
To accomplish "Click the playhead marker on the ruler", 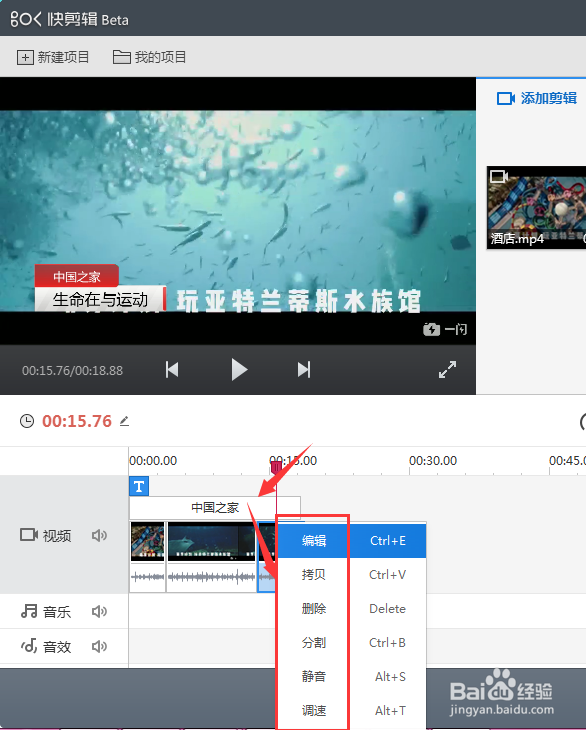I will tap(276, 466).
